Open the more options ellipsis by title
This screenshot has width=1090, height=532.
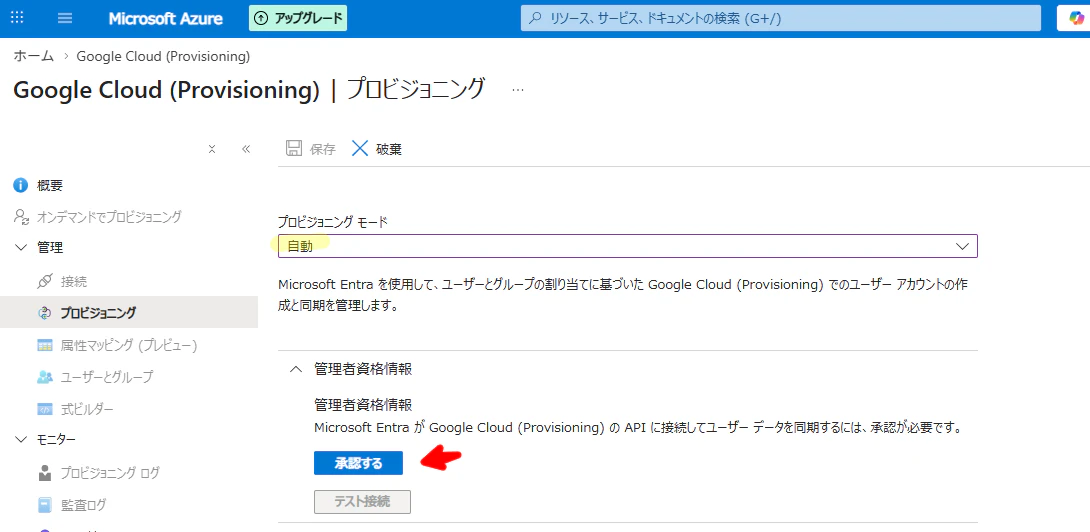click(518, 90)
